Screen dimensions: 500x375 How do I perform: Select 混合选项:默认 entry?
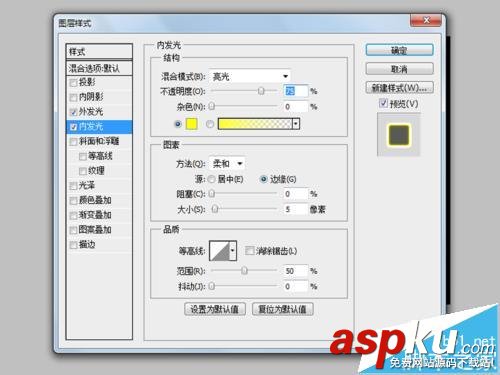pos(99,68)
